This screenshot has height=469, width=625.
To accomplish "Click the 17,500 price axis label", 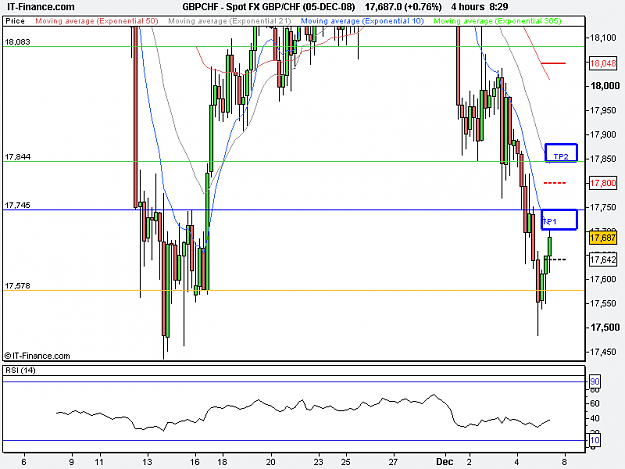I will click(x=605, y=327).
